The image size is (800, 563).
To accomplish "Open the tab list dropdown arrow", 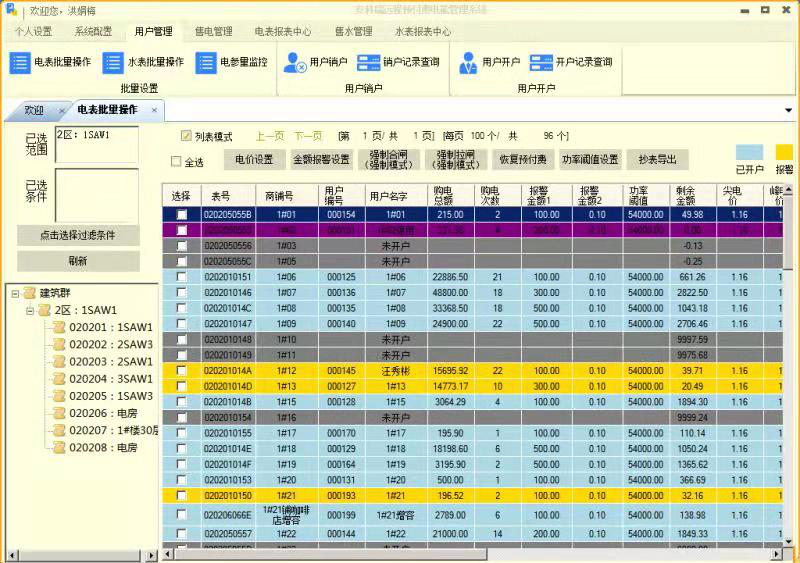I will [x=788, y=110].
